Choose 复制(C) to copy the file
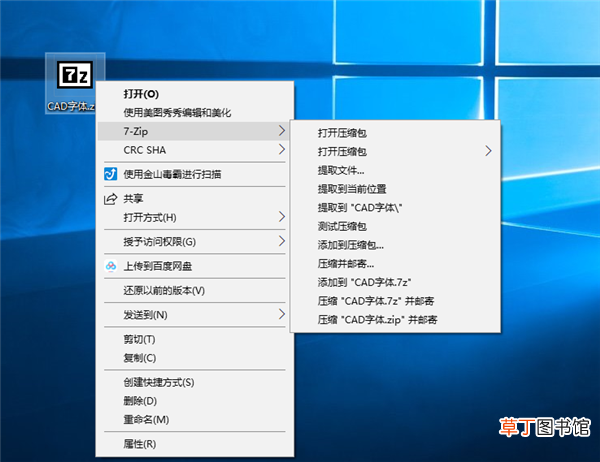 point(194,358)
